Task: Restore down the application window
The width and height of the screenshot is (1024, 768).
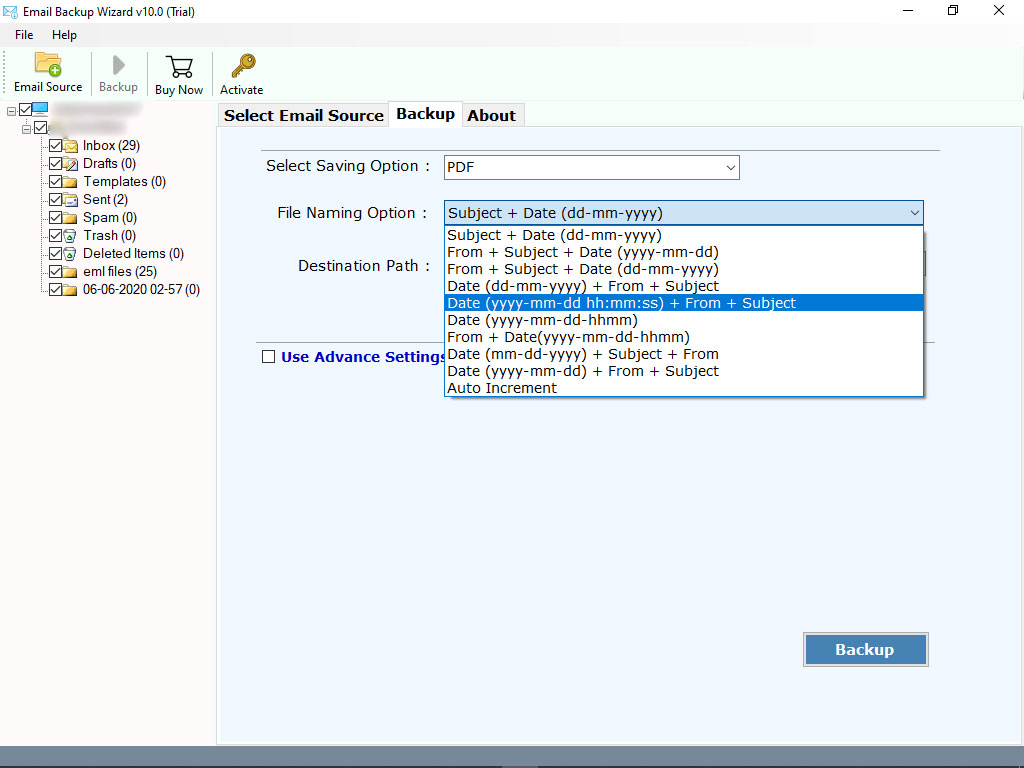Action: (953, 11)
